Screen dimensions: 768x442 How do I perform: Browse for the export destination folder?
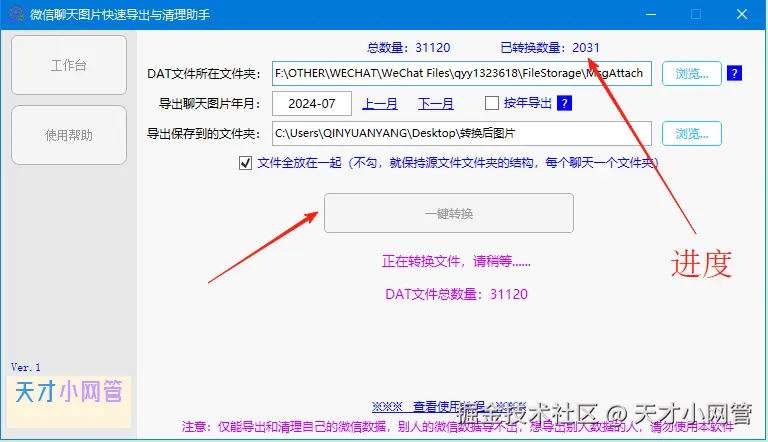(x=692, y=133)
